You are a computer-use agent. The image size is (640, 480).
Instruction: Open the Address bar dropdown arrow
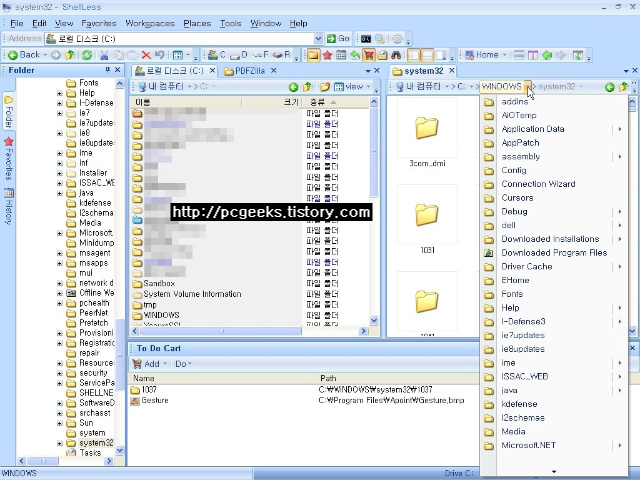point(318,39)
